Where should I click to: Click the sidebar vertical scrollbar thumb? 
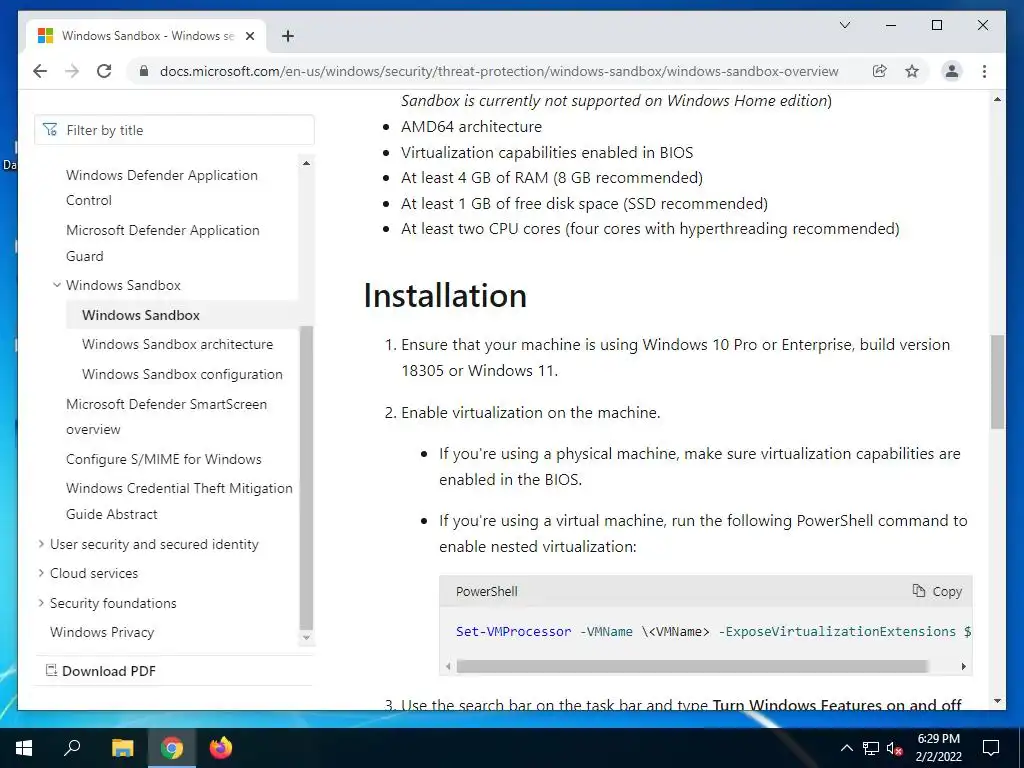pos(306,477)
